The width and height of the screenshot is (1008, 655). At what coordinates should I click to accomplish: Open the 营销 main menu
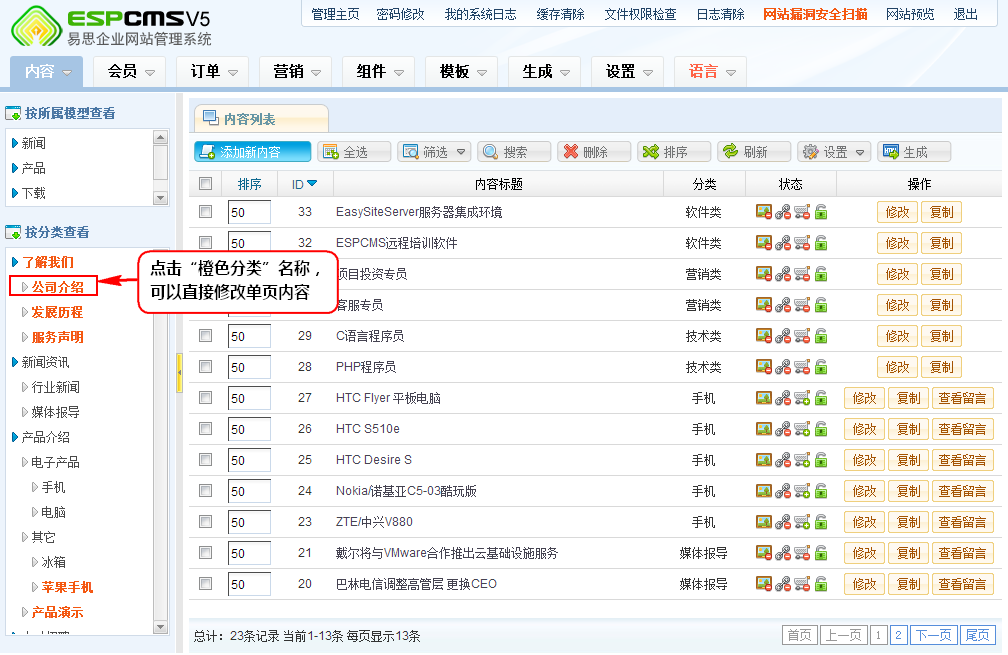coord(296,71)
